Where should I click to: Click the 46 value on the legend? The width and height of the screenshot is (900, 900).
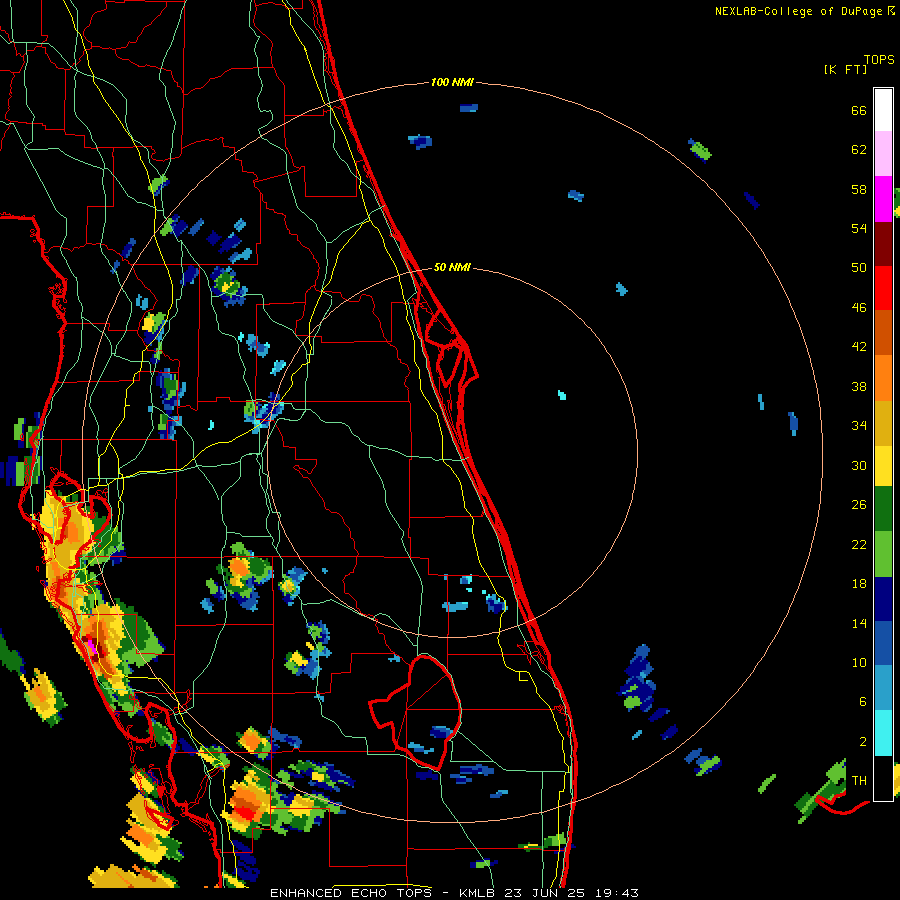click(x=859, y=308)
